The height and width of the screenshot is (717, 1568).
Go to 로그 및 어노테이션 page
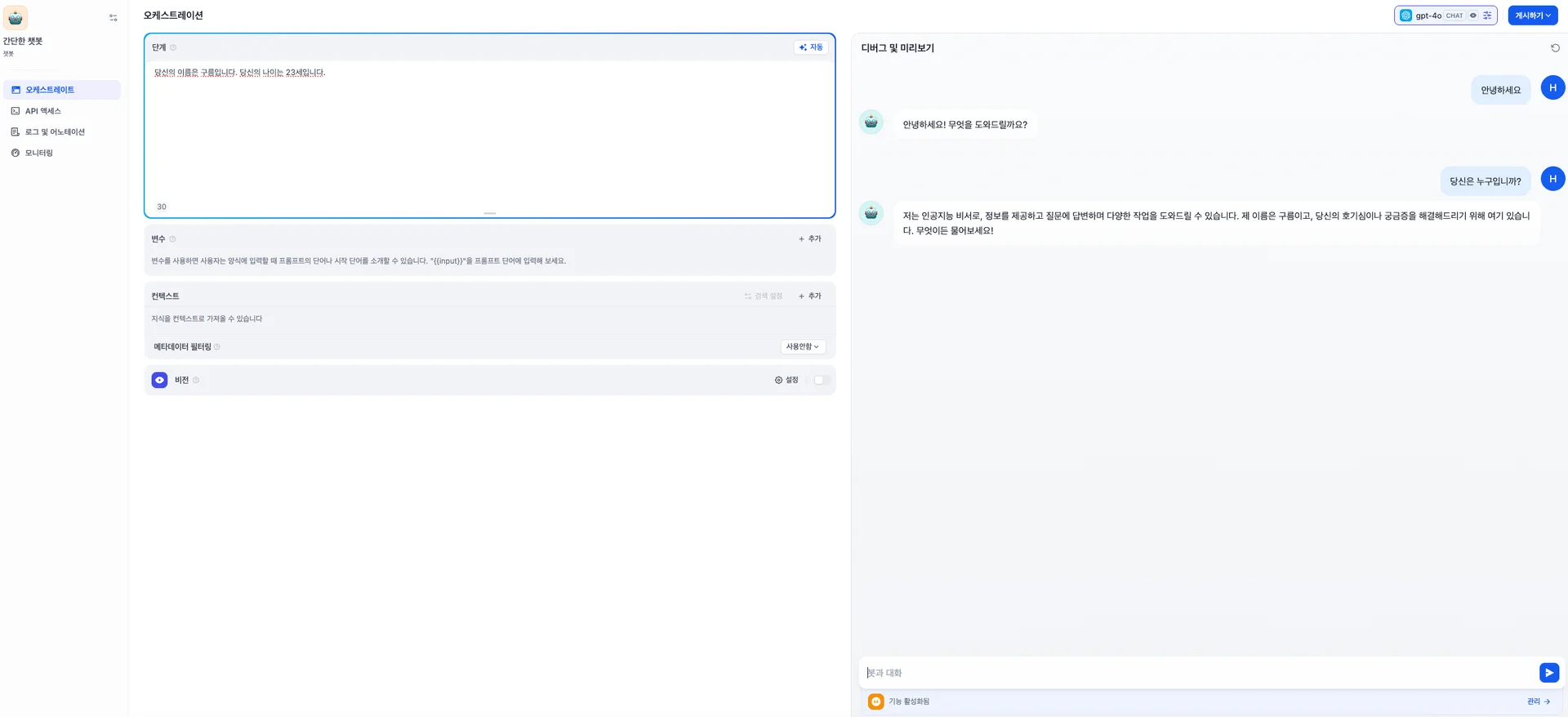55,131
